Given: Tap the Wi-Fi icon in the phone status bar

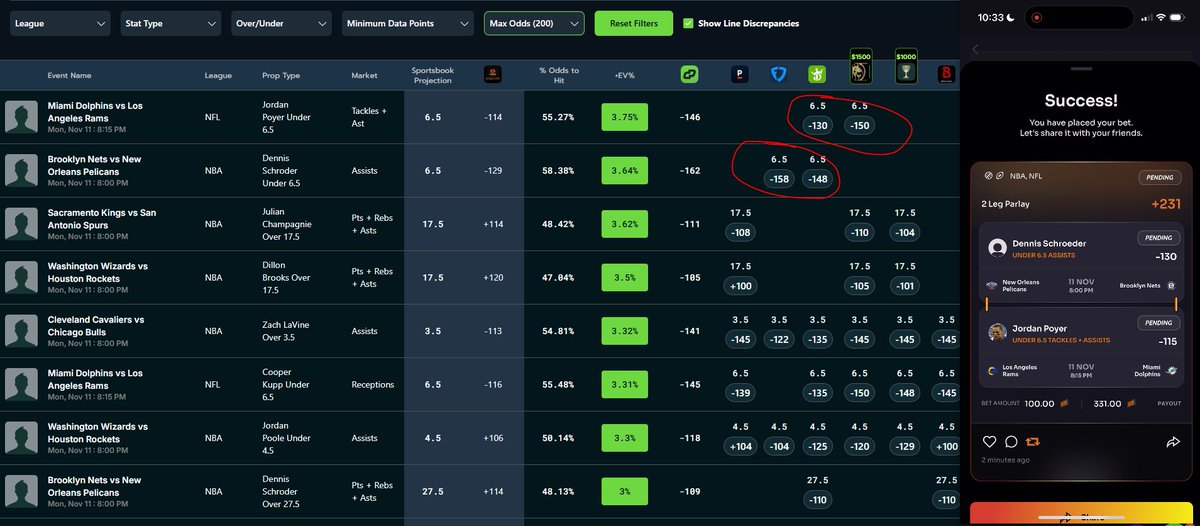Looking at the screenshot, I should pyautogui.click(x=1160, y=17).
